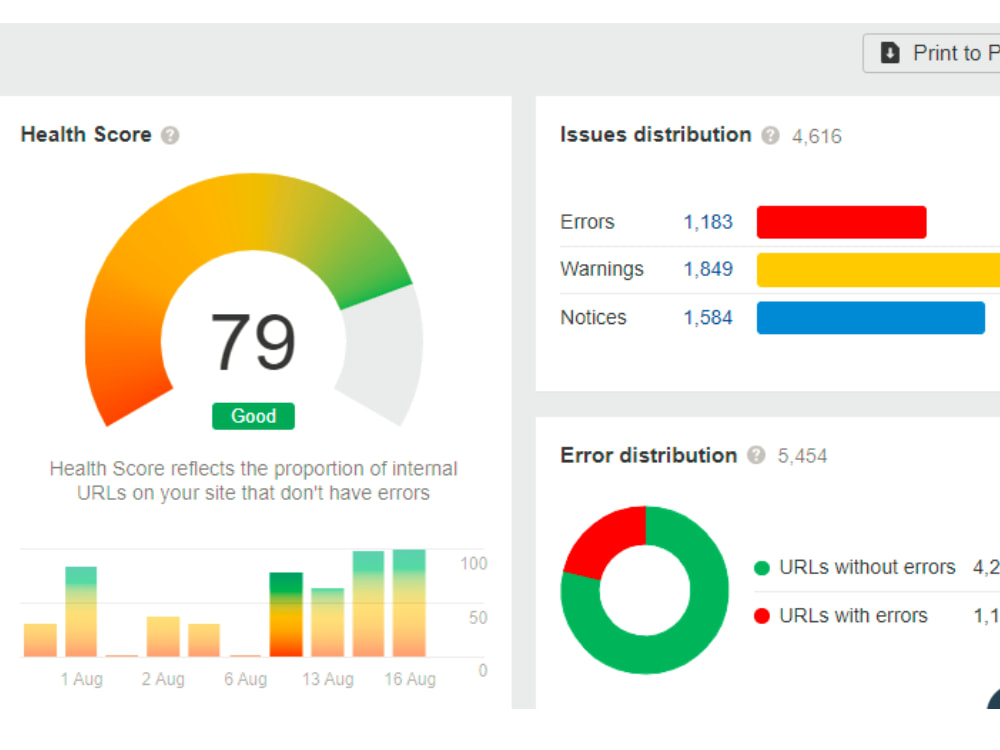Click the 6 Aug axis label
Viewport: 1000px width, 750px height.
pyautogui.click(x=246, y=679)
